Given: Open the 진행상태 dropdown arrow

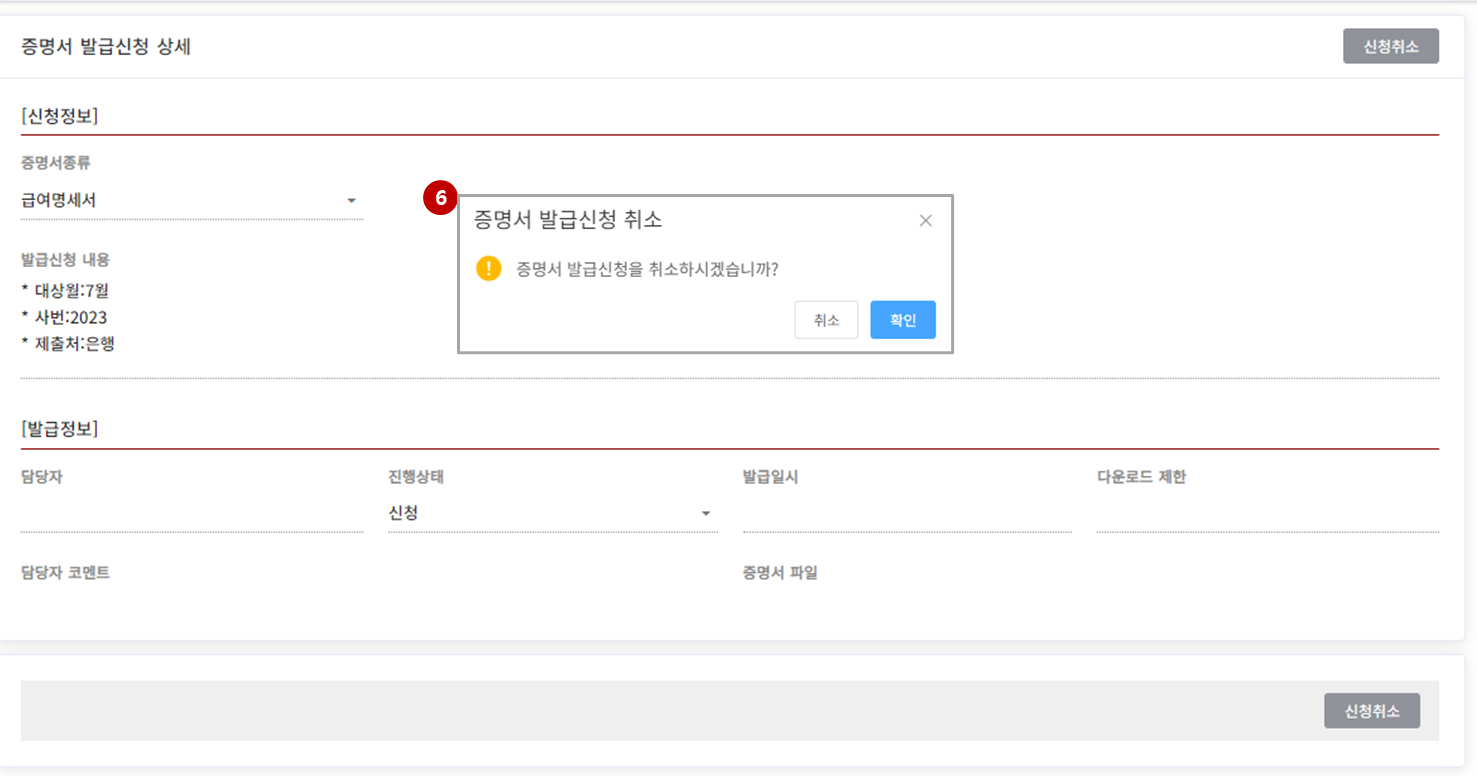Looking at the screenshot, I should pos(706,514).
